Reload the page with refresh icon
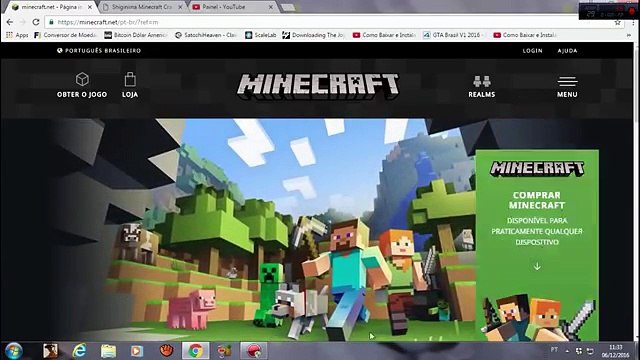Image resolution: width=640 pixels, height=360 pixels. pyautogui.click(x=36, y=22)
